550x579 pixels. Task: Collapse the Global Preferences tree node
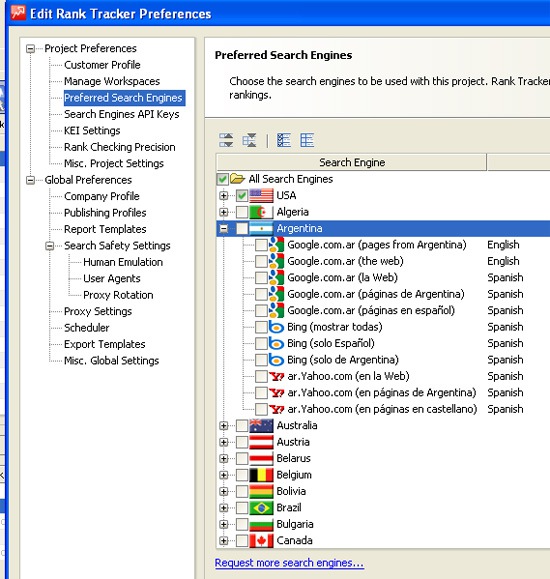(x=30, y=180)
